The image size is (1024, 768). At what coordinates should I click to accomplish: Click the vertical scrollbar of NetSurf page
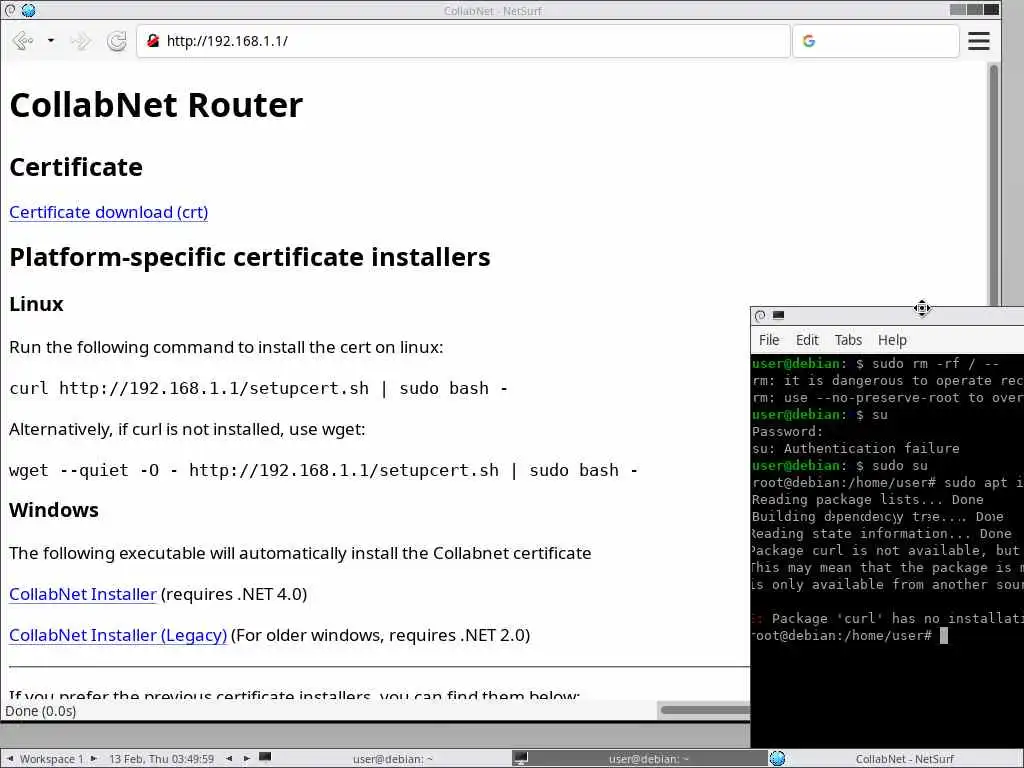994,186
